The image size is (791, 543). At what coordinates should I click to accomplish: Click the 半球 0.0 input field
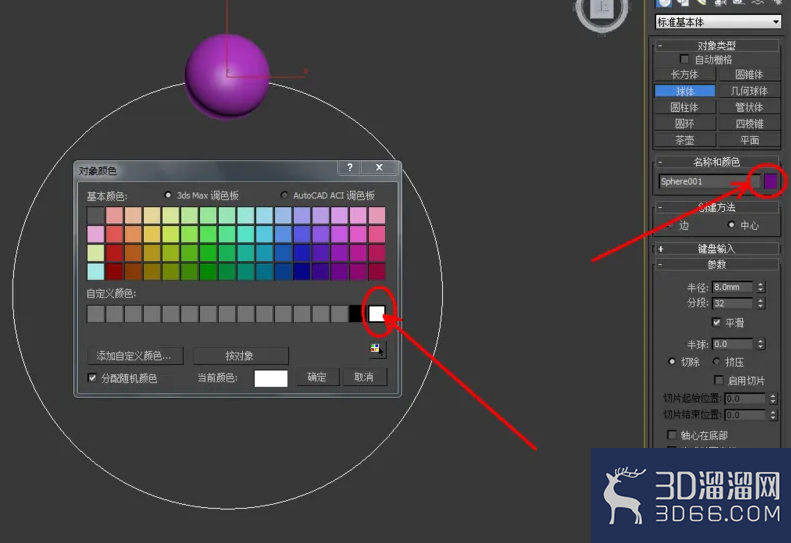733,344
